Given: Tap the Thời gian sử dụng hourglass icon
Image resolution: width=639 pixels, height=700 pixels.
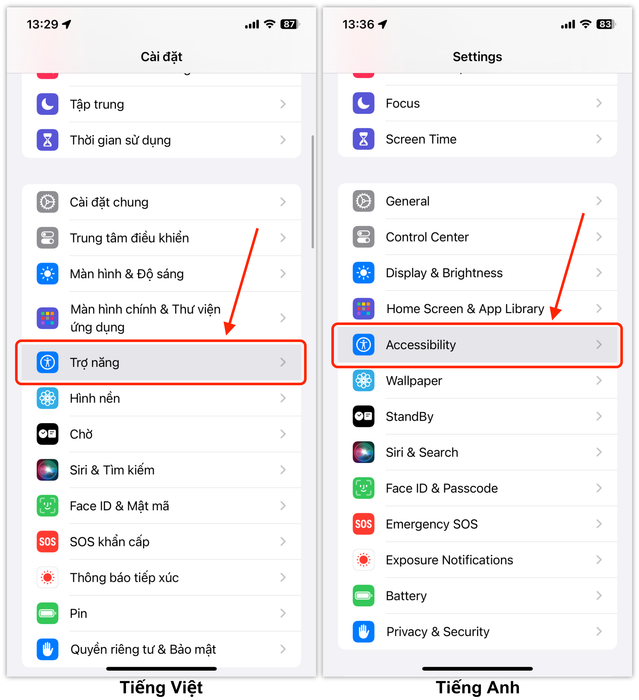Looking at the screenshot, I should [x=47, y=140].
